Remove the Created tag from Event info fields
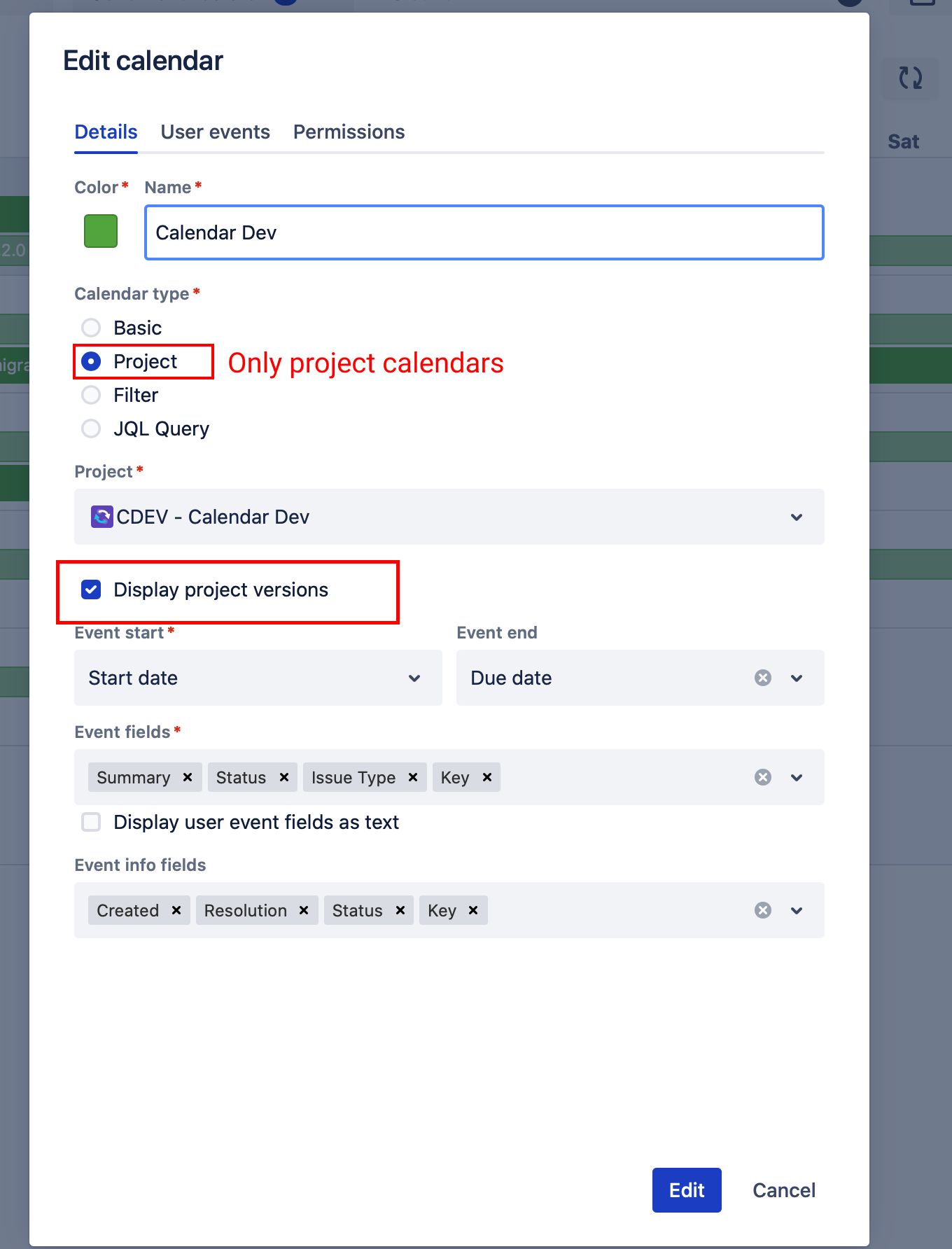Viewport: 952px width, 1249px height. (176, 910)
